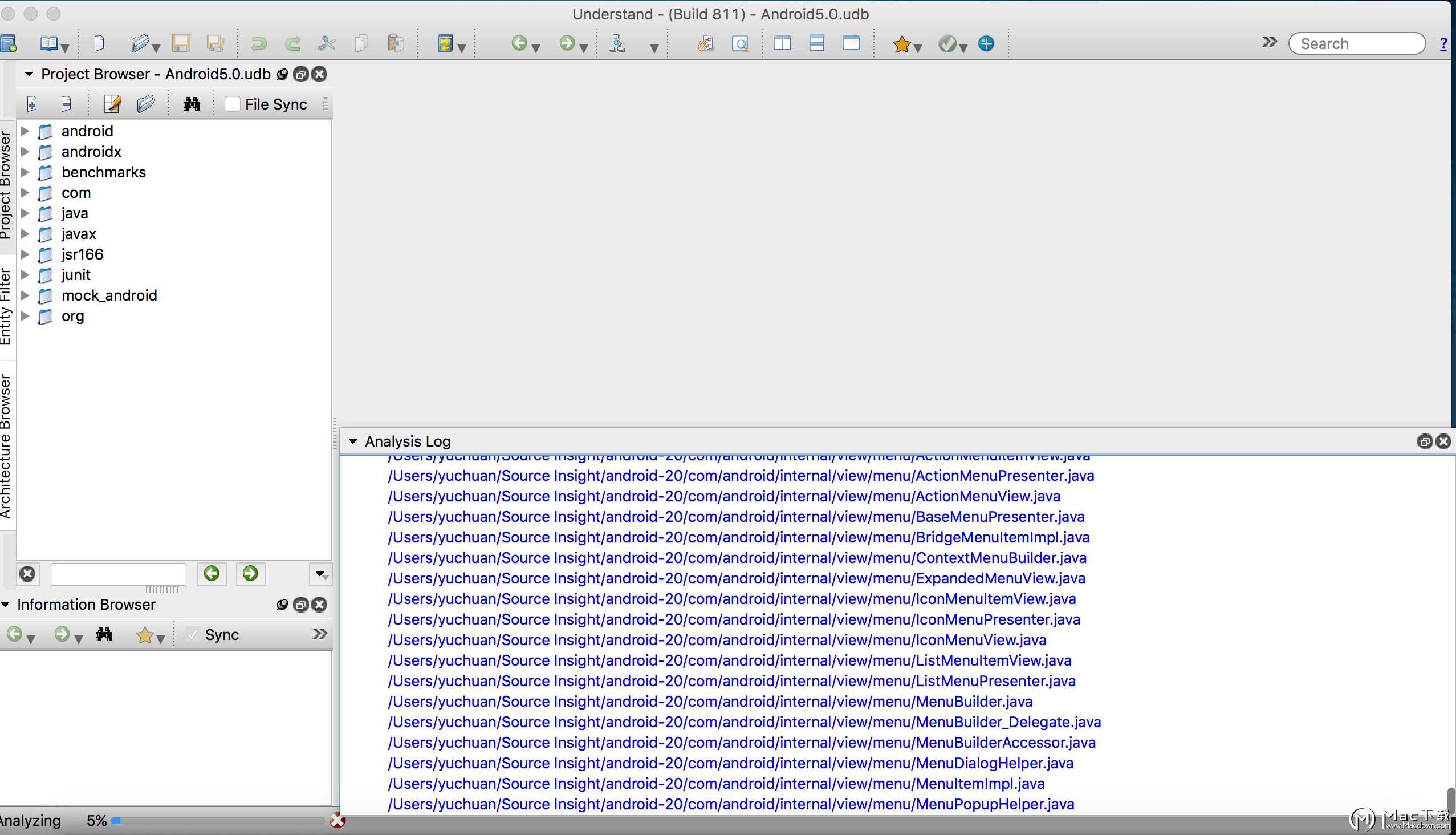Expand the mock_android folder
The image size is (1456, 835).
tap(25, 295)
